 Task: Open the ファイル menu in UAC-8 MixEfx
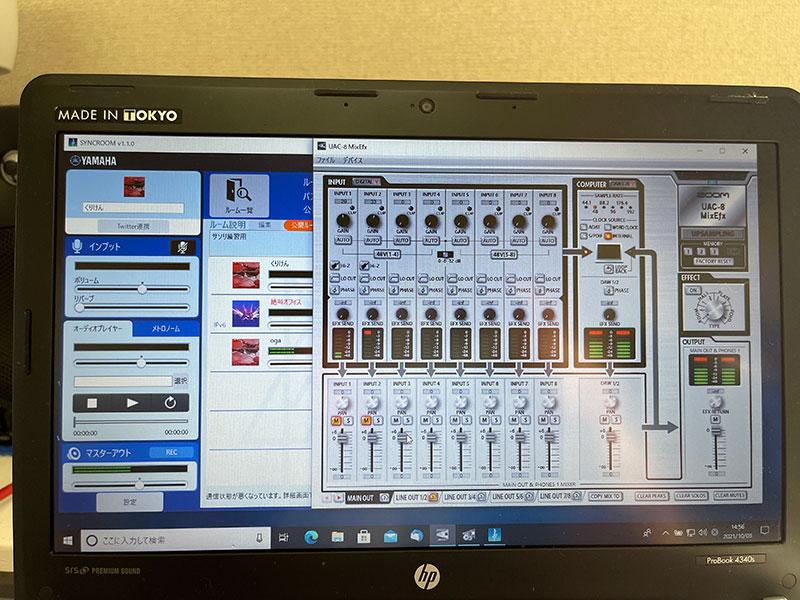click(x=327, y=160)
